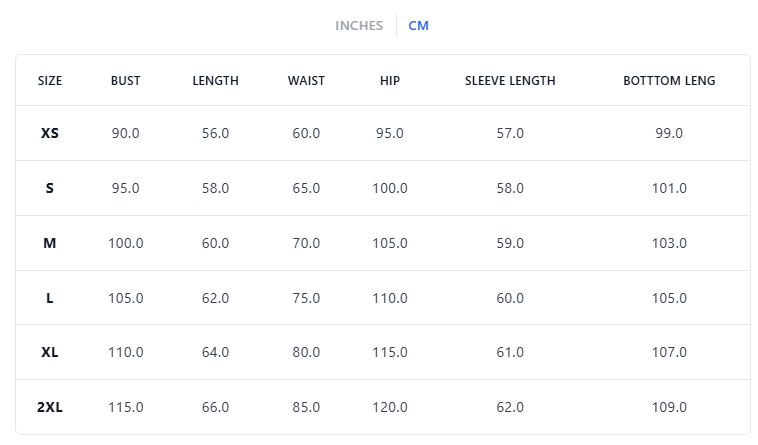
Task: Click the LENGTH column header
Action: [x=215, y=81]
